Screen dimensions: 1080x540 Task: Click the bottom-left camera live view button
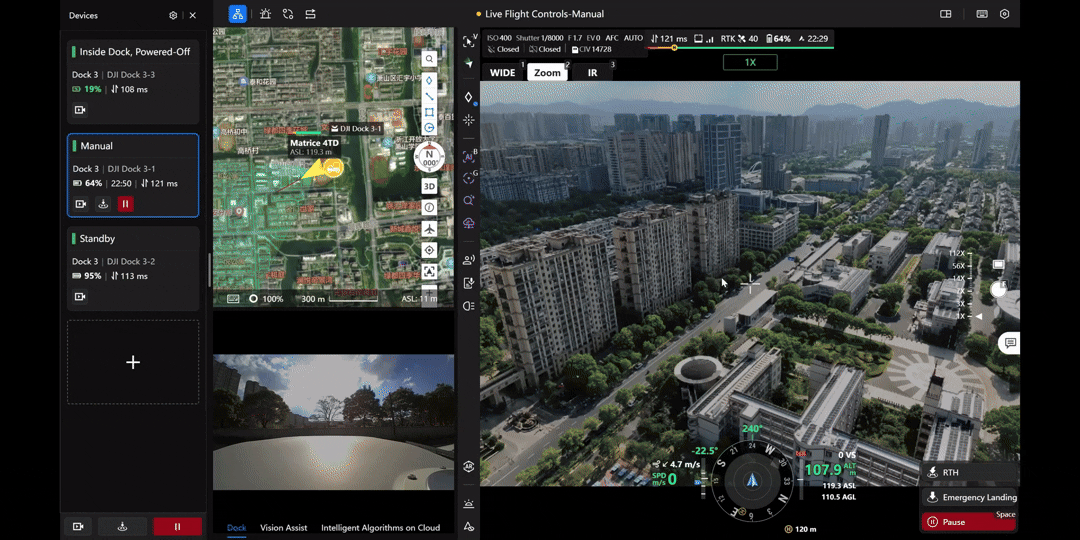pyautogui.click(x=79, y=527)
